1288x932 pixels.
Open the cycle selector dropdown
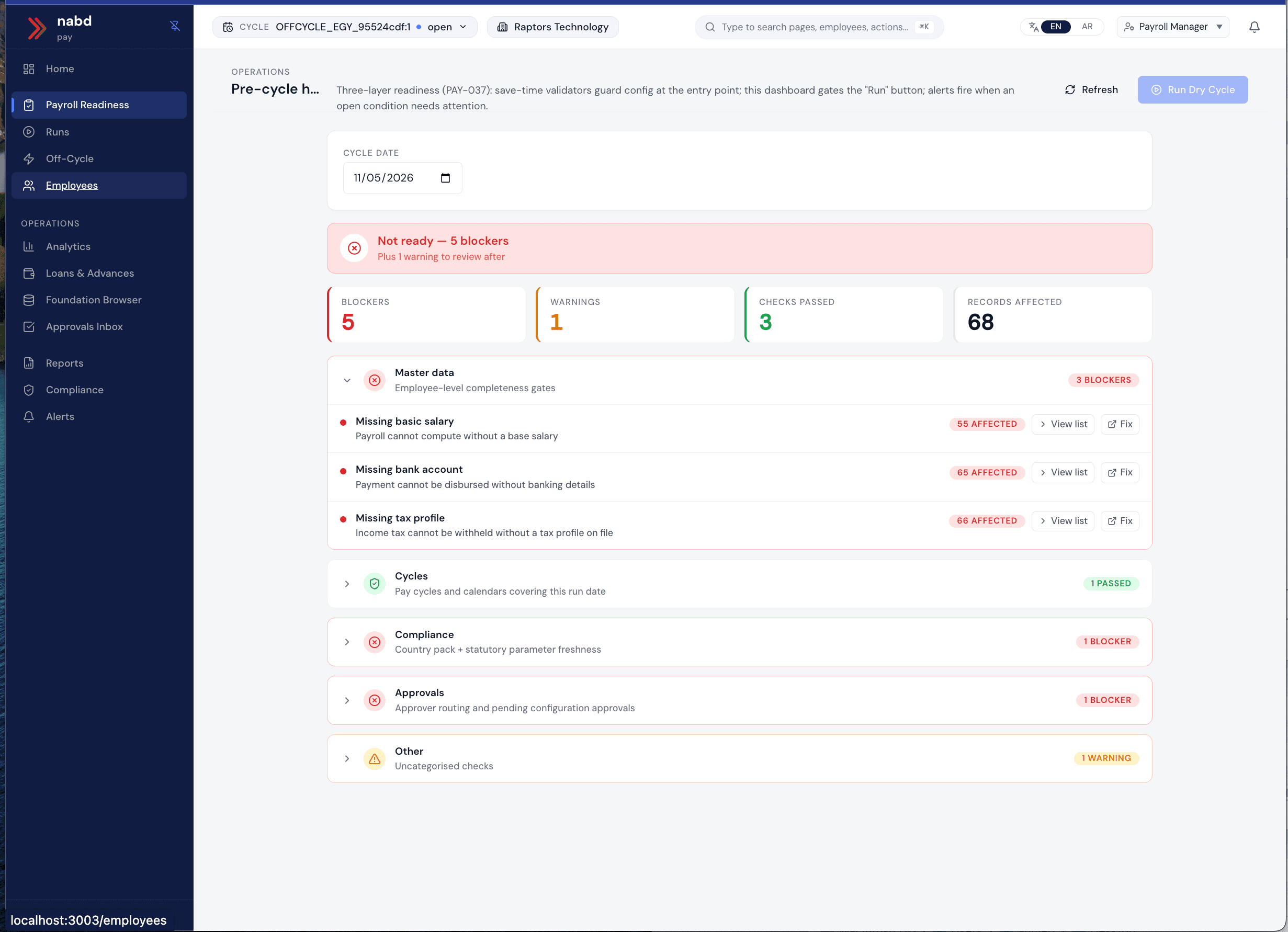click(x=345, y=27)
